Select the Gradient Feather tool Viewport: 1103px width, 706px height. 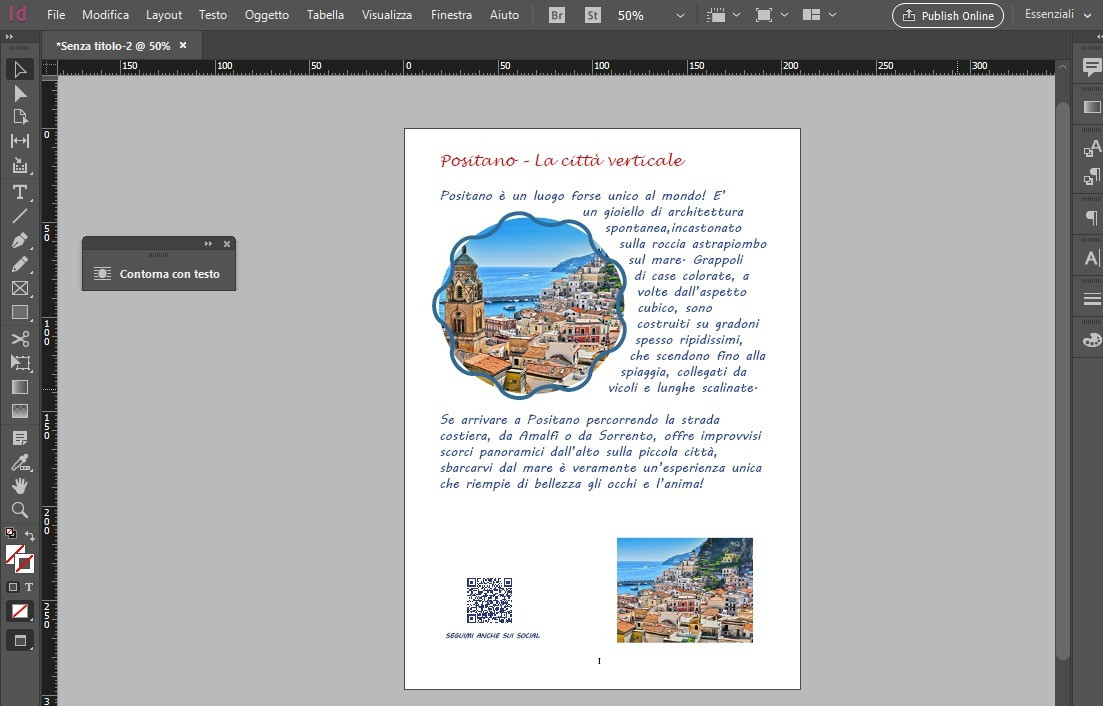20,411
